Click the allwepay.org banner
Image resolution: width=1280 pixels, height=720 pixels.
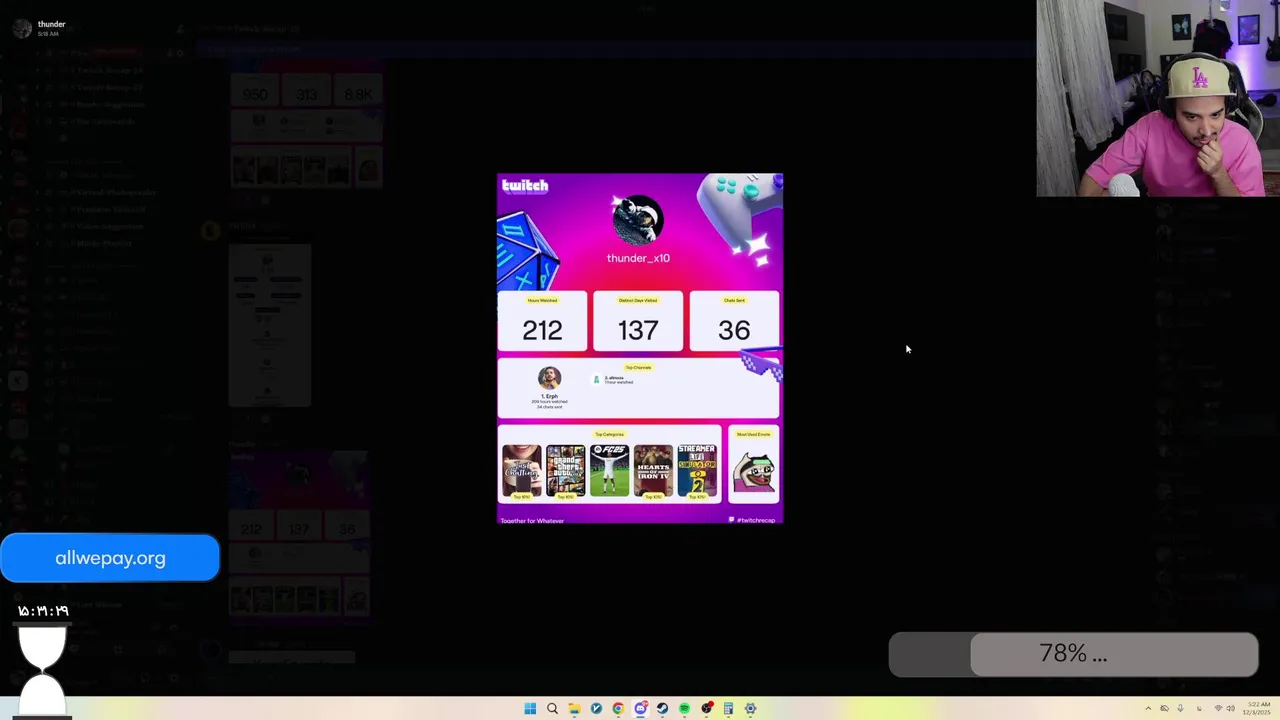(x=110, y=558)
